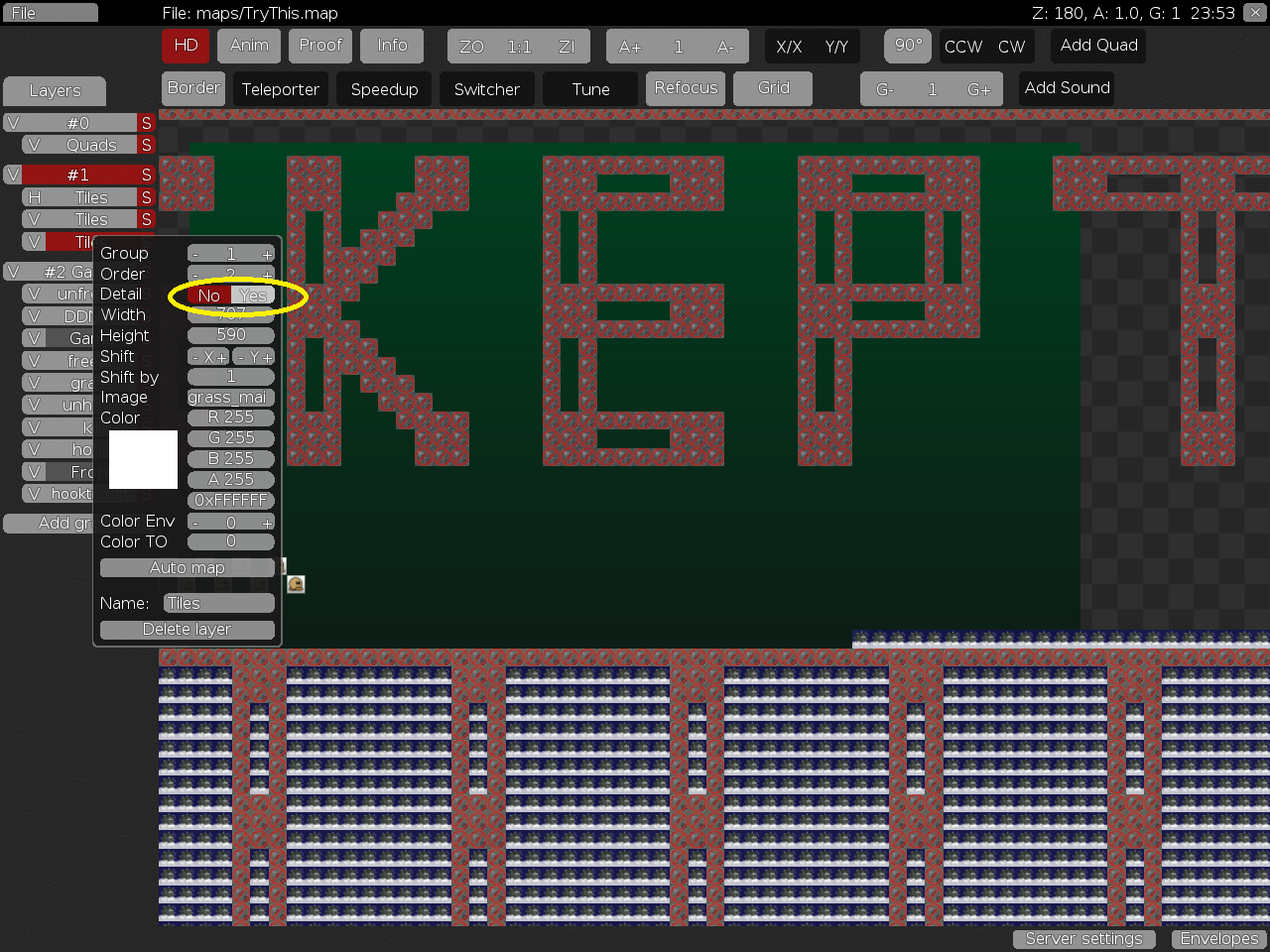Open the File menu
Viewport: 1270px width, 952px height.
[50, 13]
